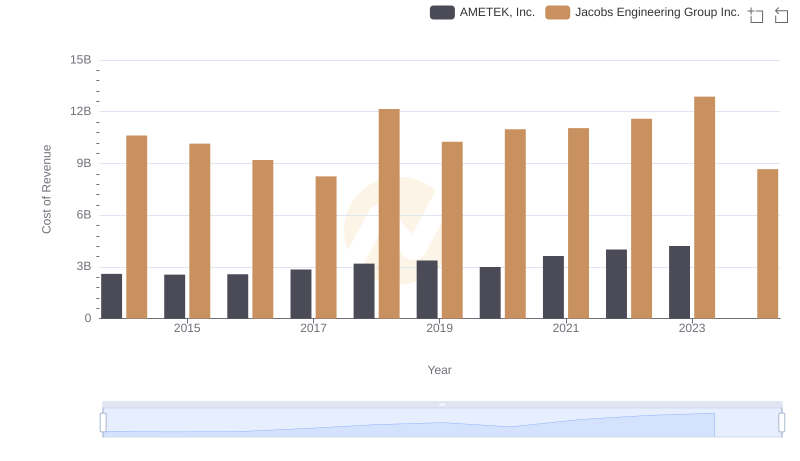Click the right handle of range slider

tap(782, 423)
